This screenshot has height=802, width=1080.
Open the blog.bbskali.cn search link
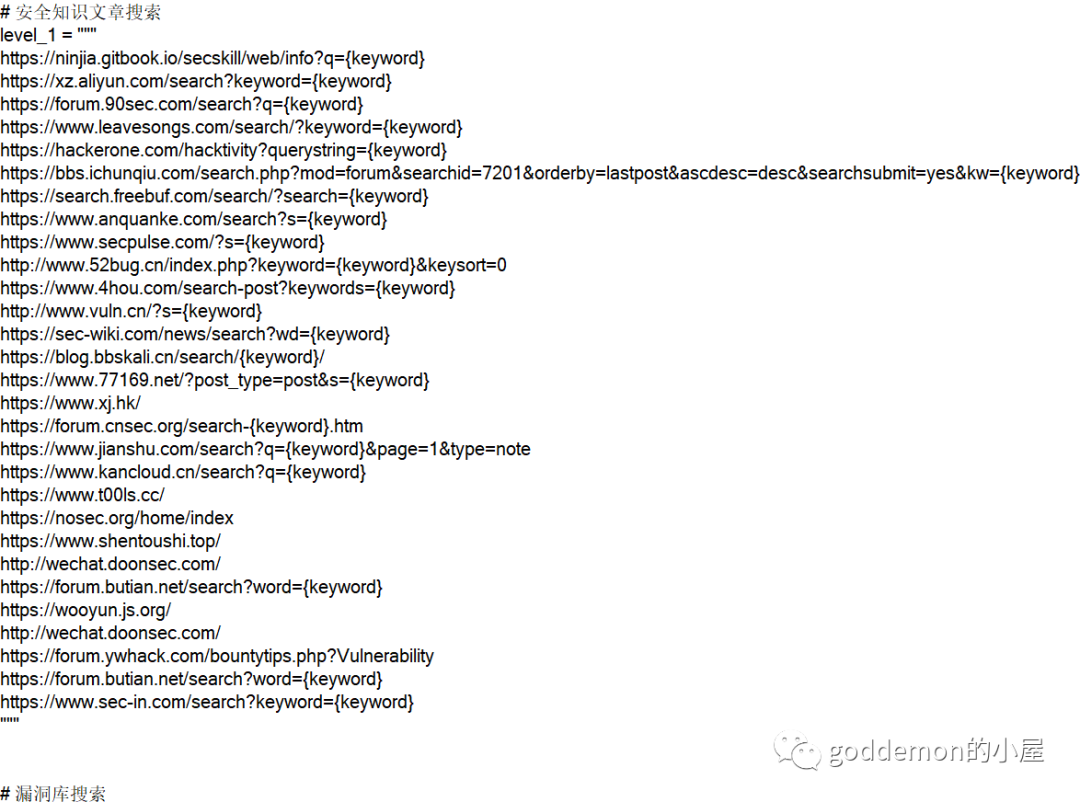click(162, 358)
